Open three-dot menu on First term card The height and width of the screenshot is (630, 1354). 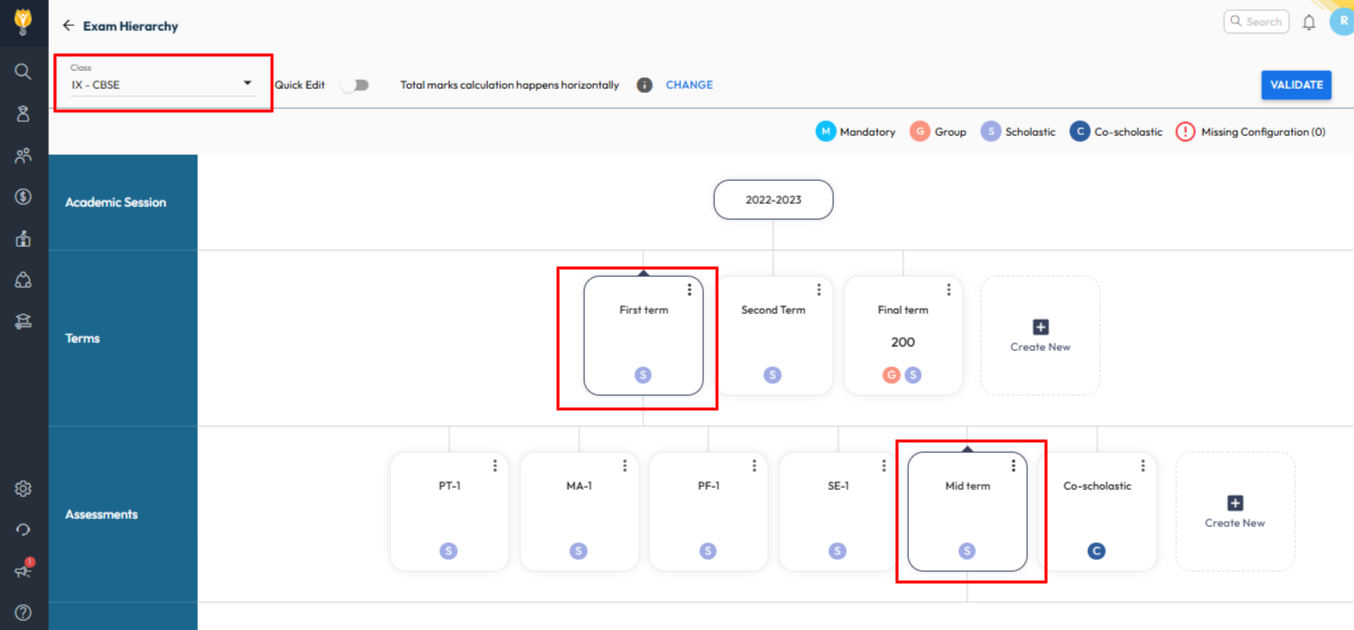click(x=689, y=290)
